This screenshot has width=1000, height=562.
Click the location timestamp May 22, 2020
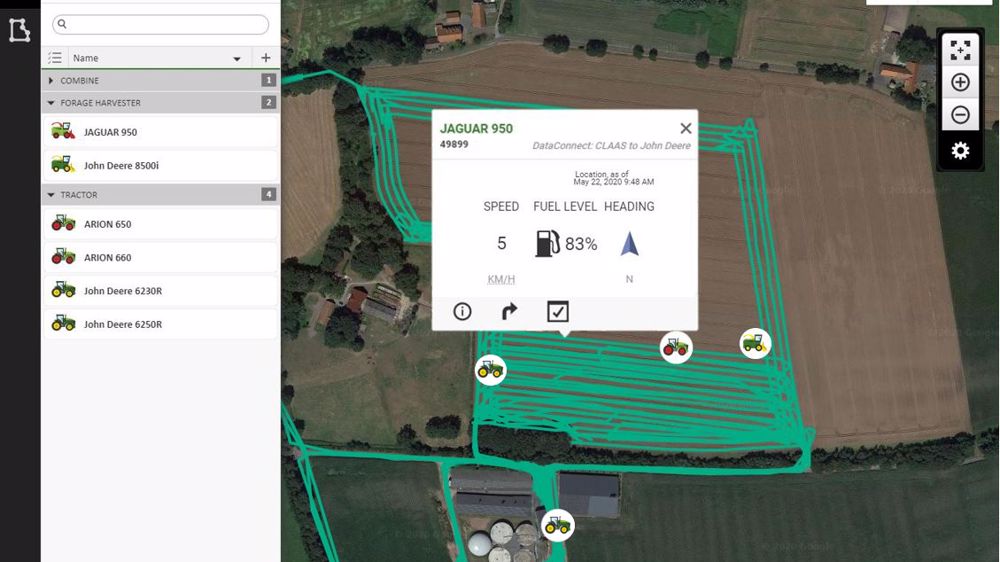pyautogui.click(x=614, y=182)
